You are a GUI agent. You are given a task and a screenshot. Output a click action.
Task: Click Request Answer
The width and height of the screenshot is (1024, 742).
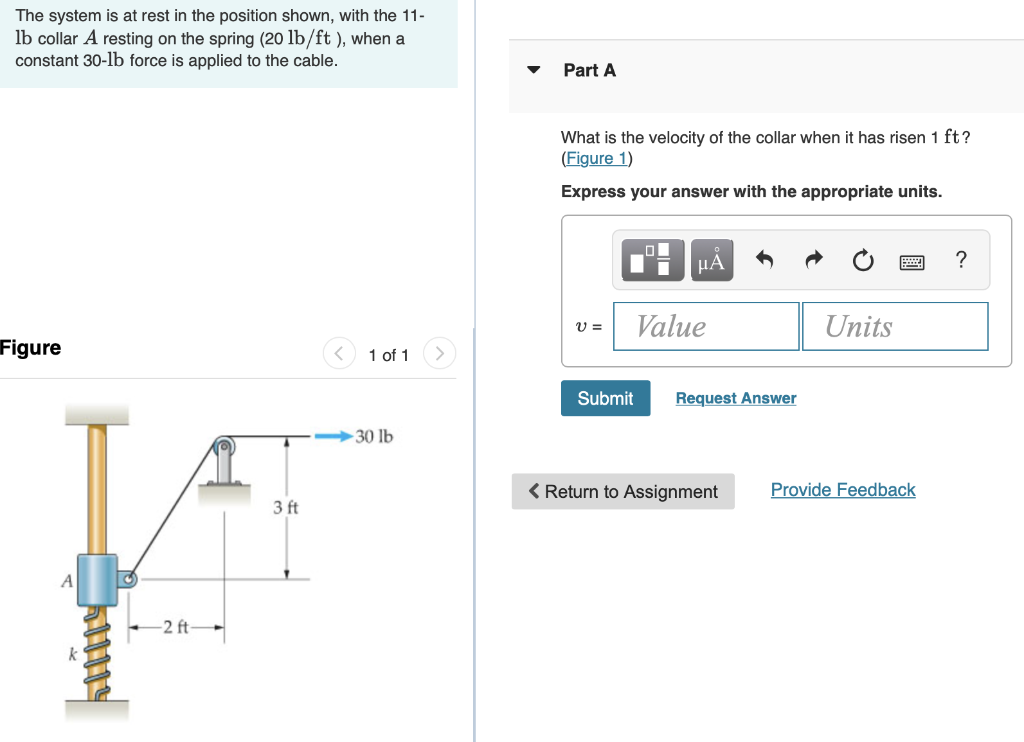(735, 398)
